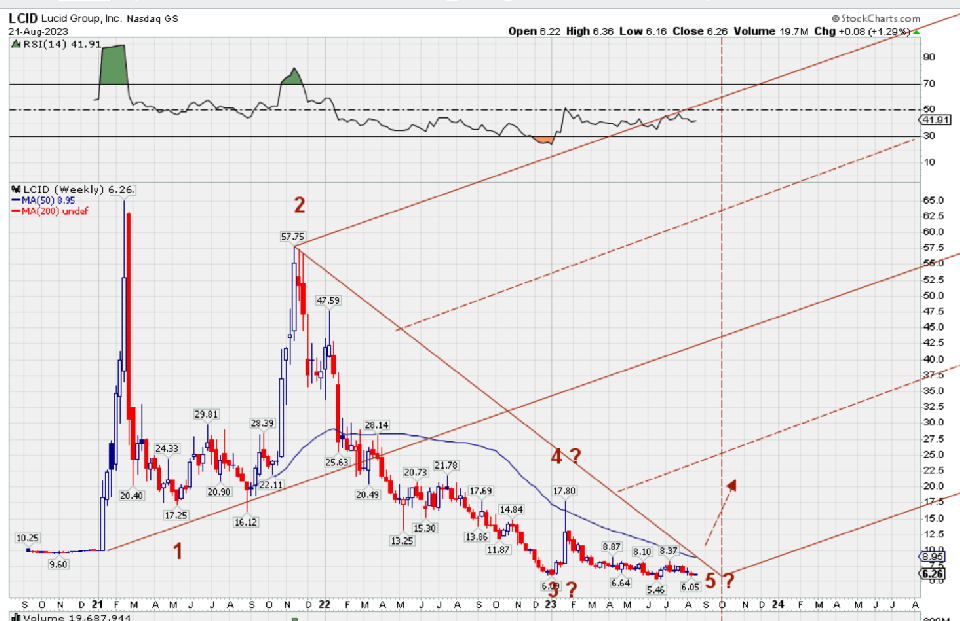Click the Open 6.22 value

pos(534,31)
